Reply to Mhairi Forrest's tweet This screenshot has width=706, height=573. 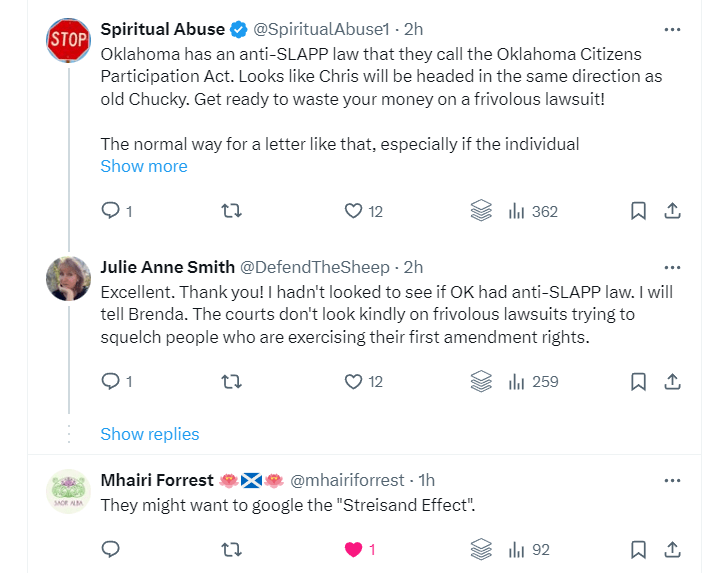coord(111,549)
